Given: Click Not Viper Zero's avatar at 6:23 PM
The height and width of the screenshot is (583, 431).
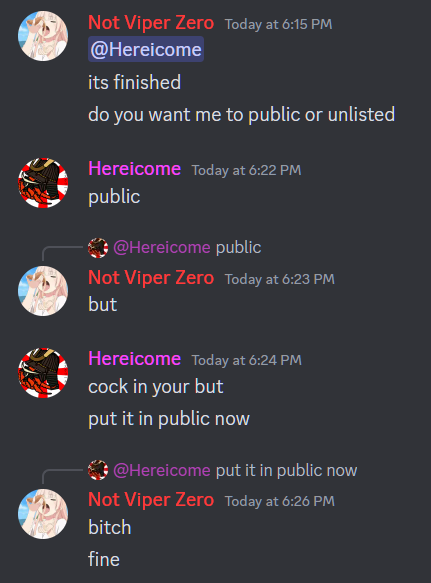Looking at the screenshot, I should pyautogui.click(x=43, y=291).
